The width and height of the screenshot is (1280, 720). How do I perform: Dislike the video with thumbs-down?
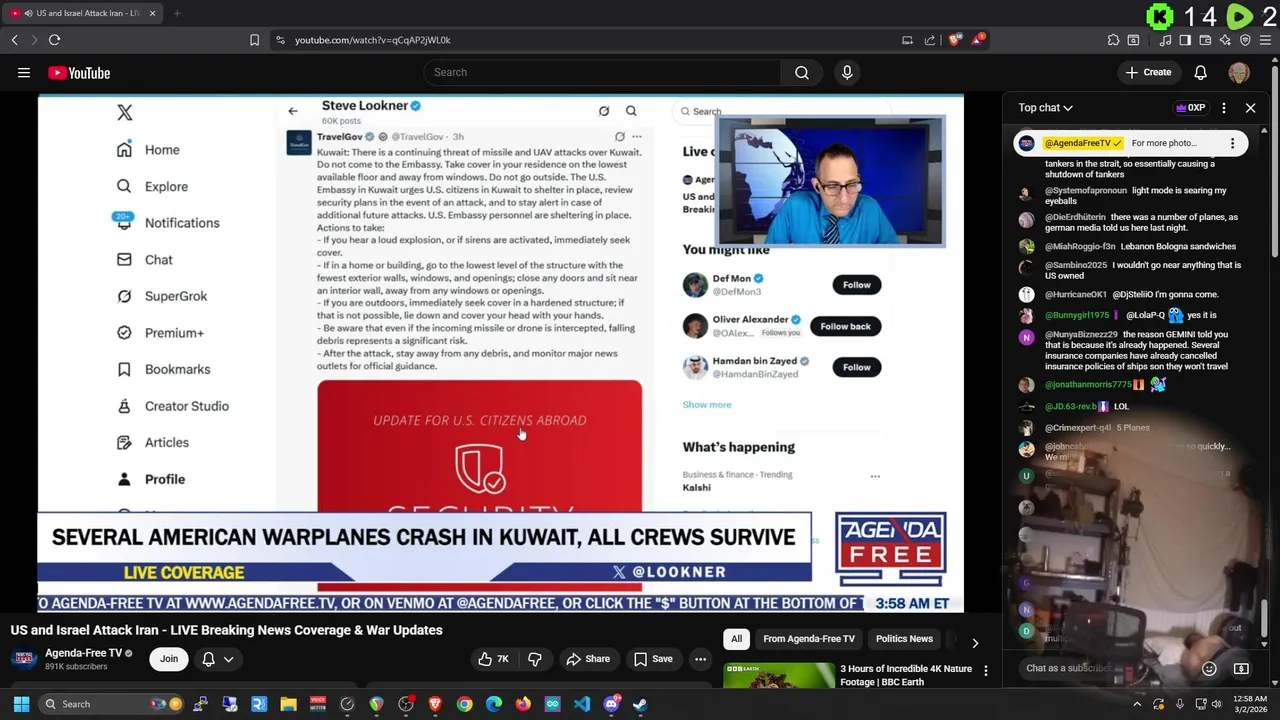535,659
